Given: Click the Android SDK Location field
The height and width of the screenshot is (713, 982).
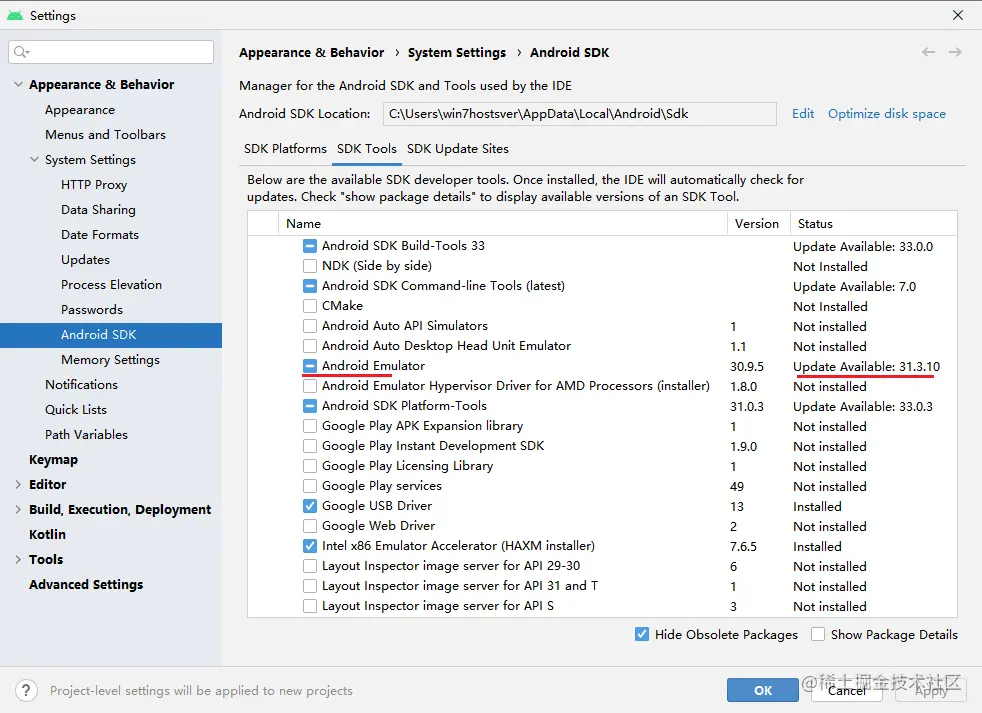Looking at the screenshot, I should coord(579,114).
